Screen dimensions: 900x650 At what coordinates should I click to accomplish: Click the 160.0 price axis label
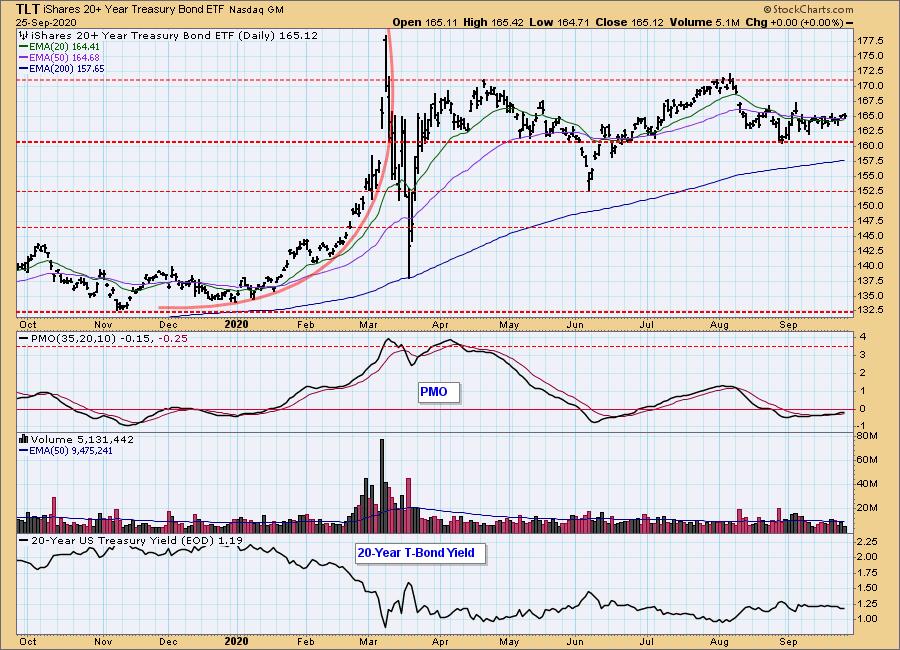pyautogui.click(x=870, y=146)
